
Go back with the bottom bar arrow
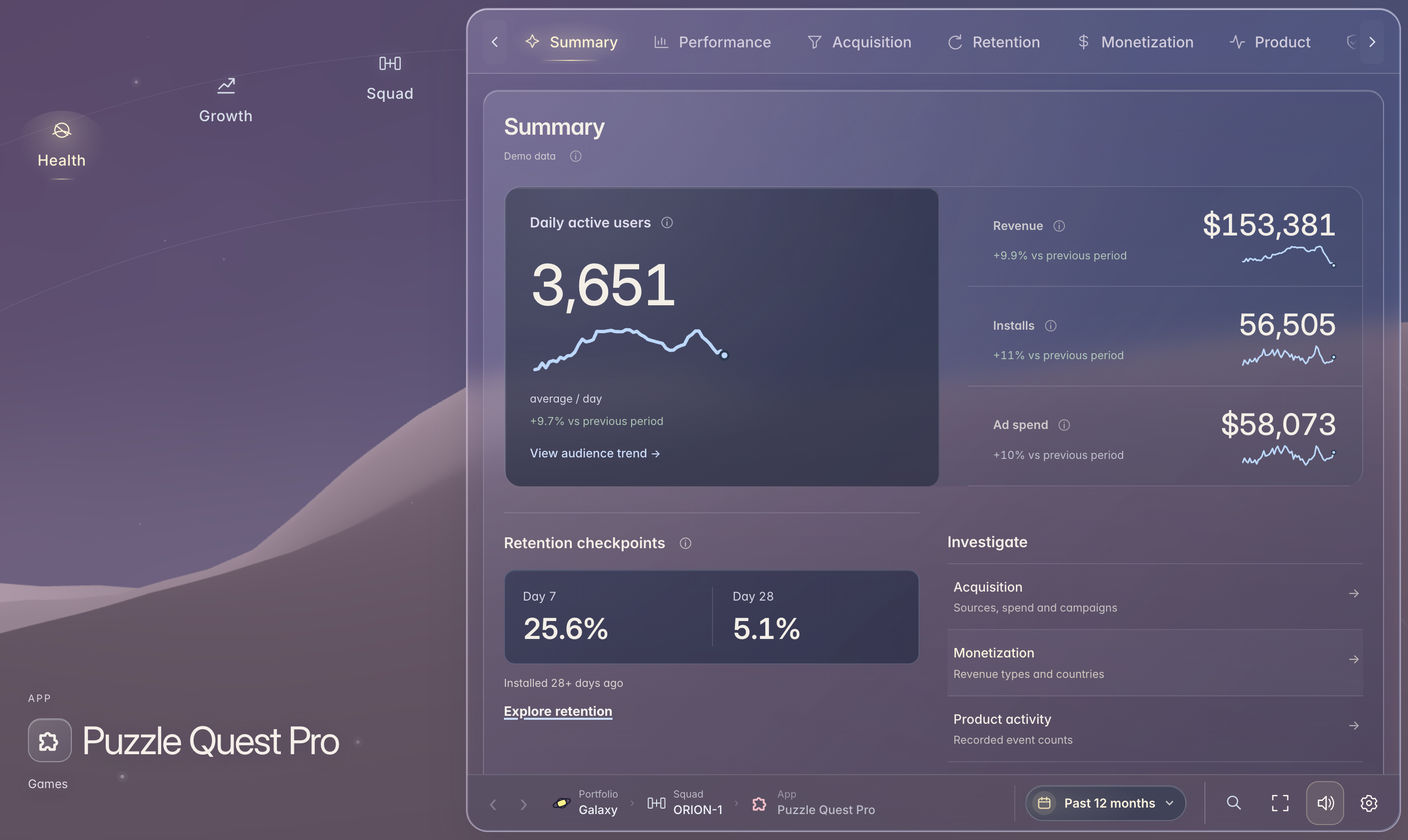tap(493, 805)
